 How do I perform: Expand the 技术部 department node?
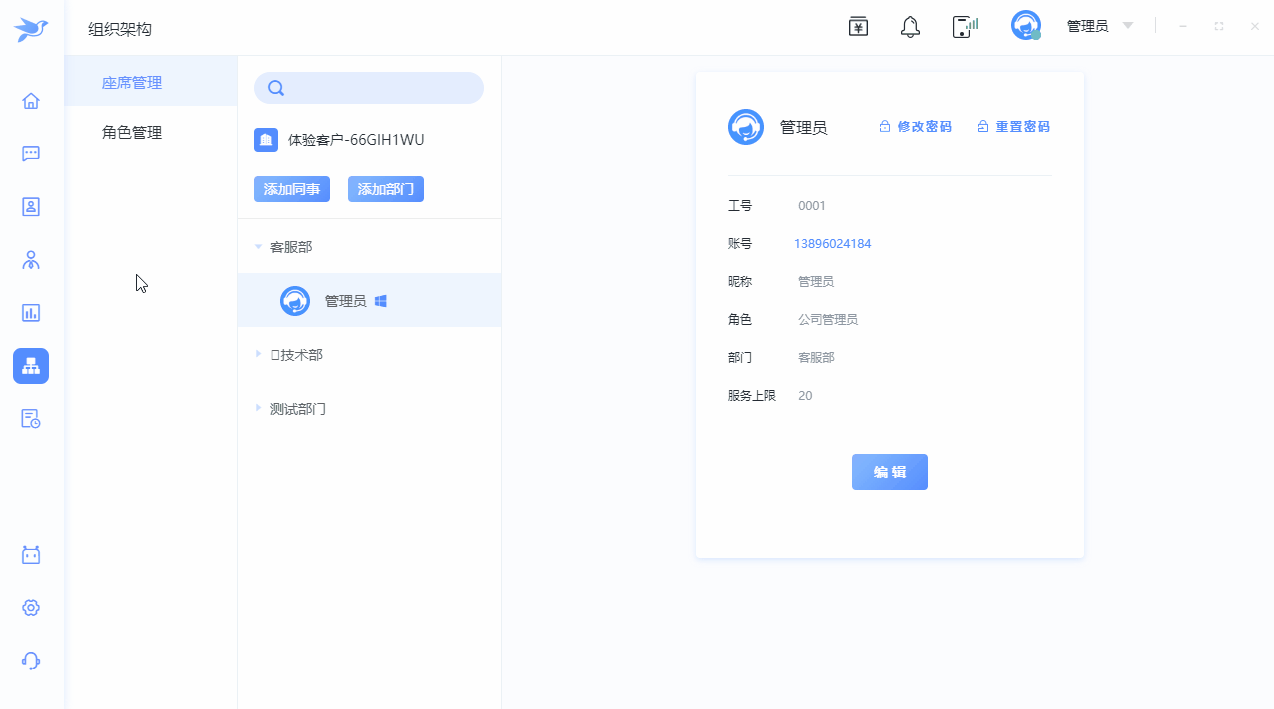point(259,354)
